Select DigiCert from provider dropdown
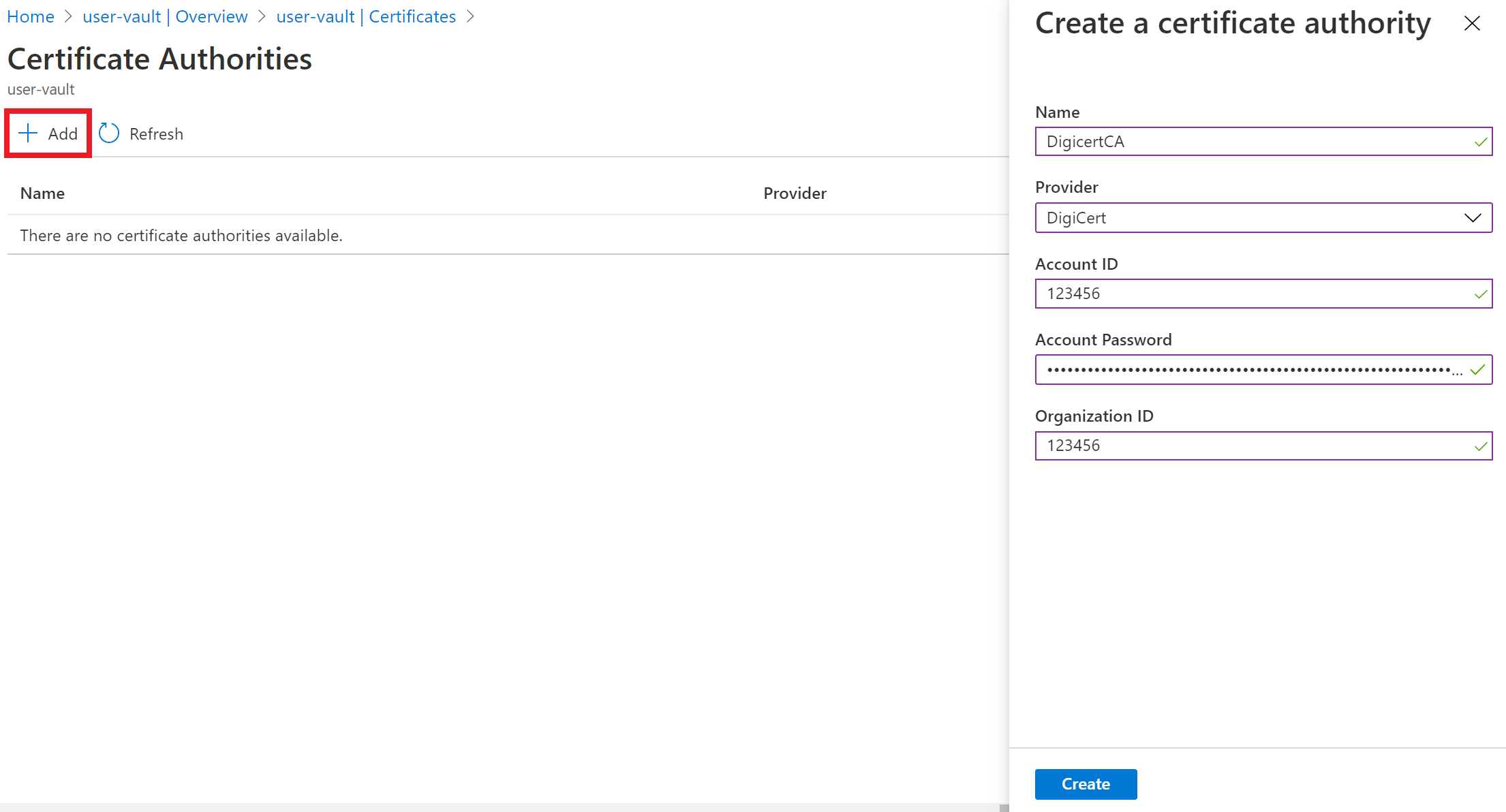The height and width of the screenshot is (812, 1506). pyautogui.click(x=1263, y=217)
